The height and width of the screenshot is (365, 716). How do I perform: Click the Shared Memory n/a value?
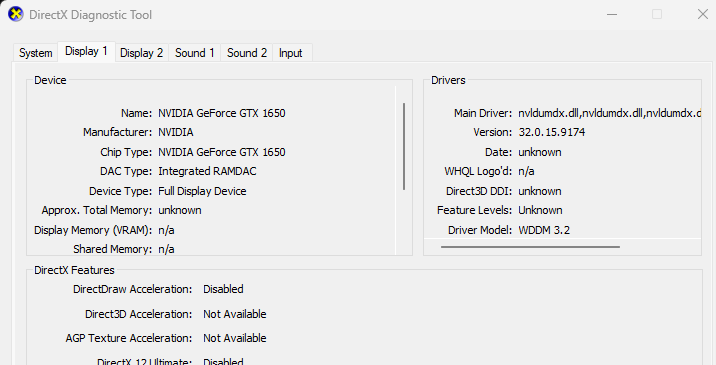166,249
